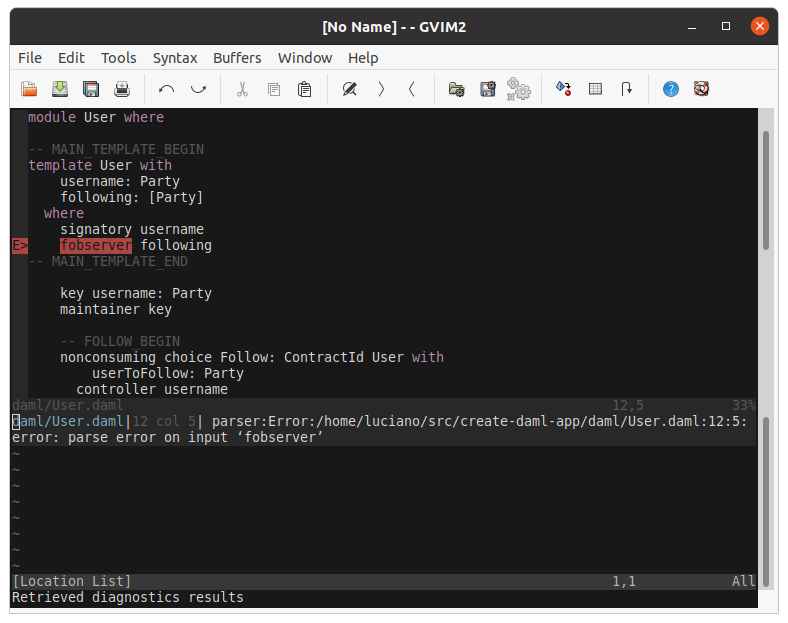Click the E> error sign in the gutter

coord(20,245)
